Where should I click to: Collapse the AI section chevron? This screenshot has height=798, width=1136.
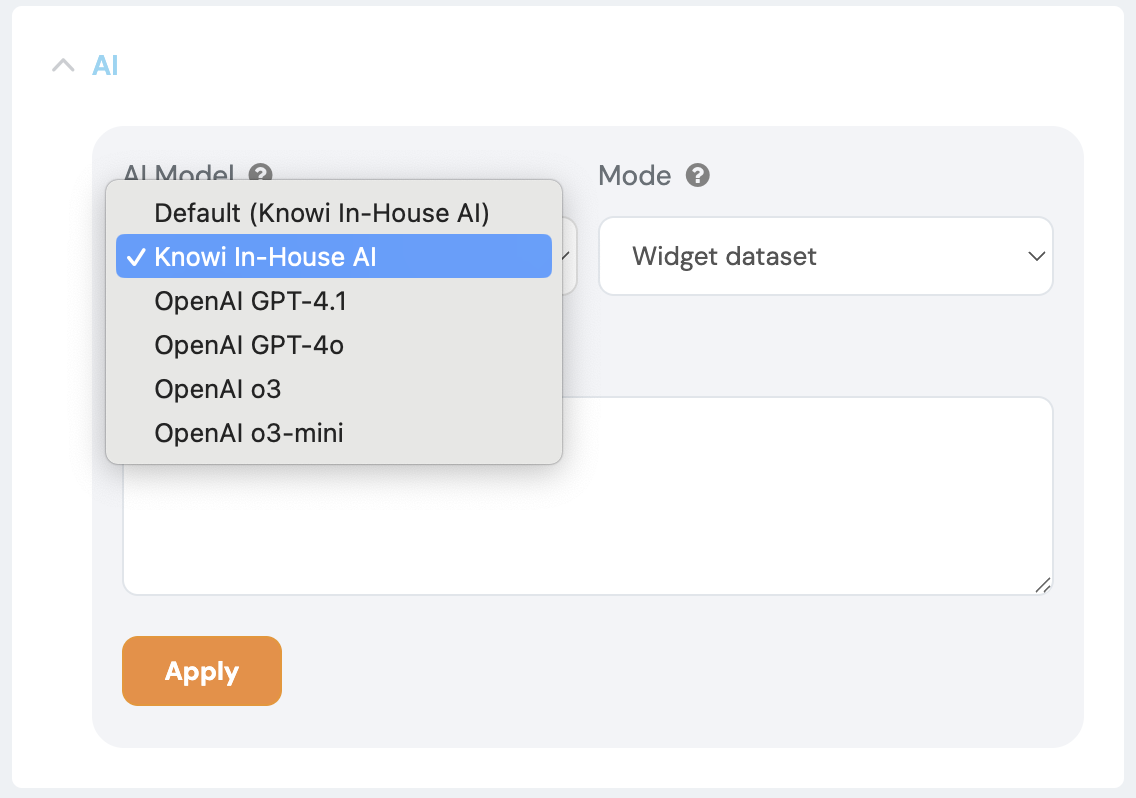pyautogui.click(x=63, y=66)
